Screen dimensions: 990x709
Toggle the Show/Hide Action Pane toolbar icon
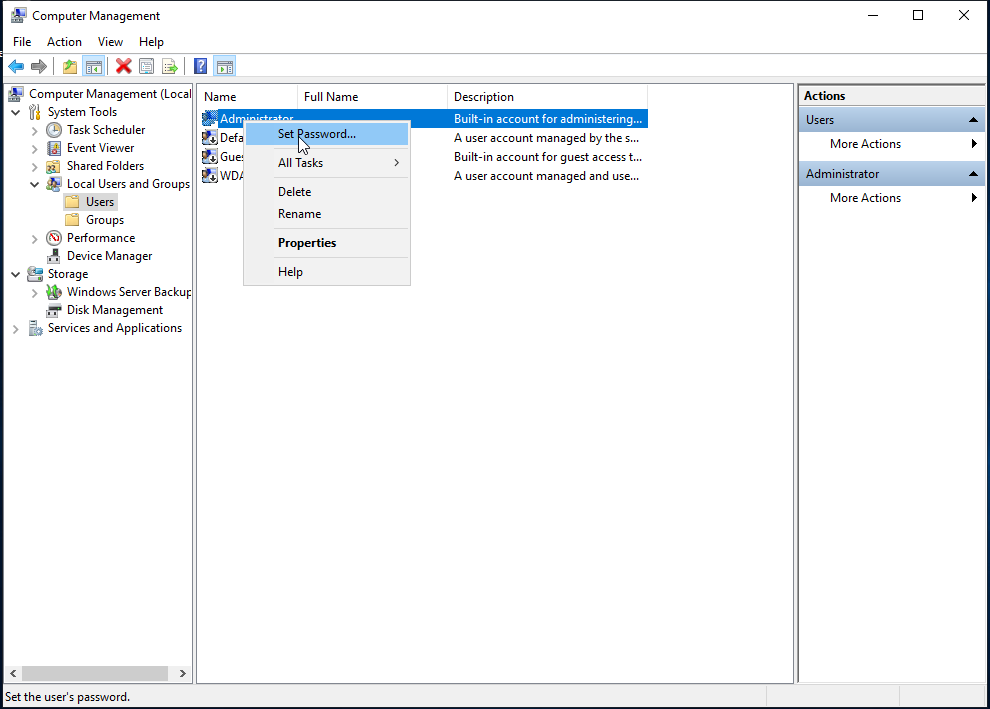[x=224, y=66]
